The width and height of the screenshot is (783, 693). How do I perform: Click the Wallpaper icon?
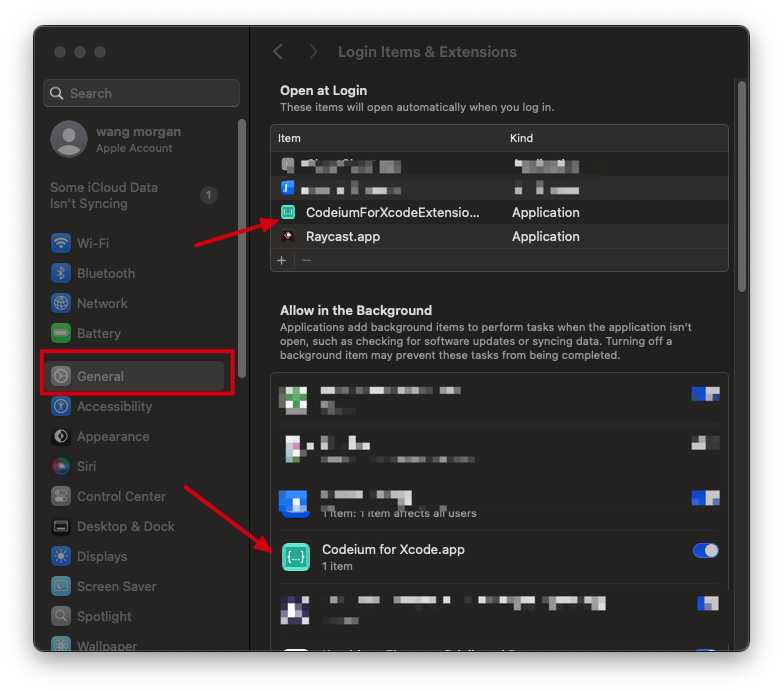pos(61,644)
